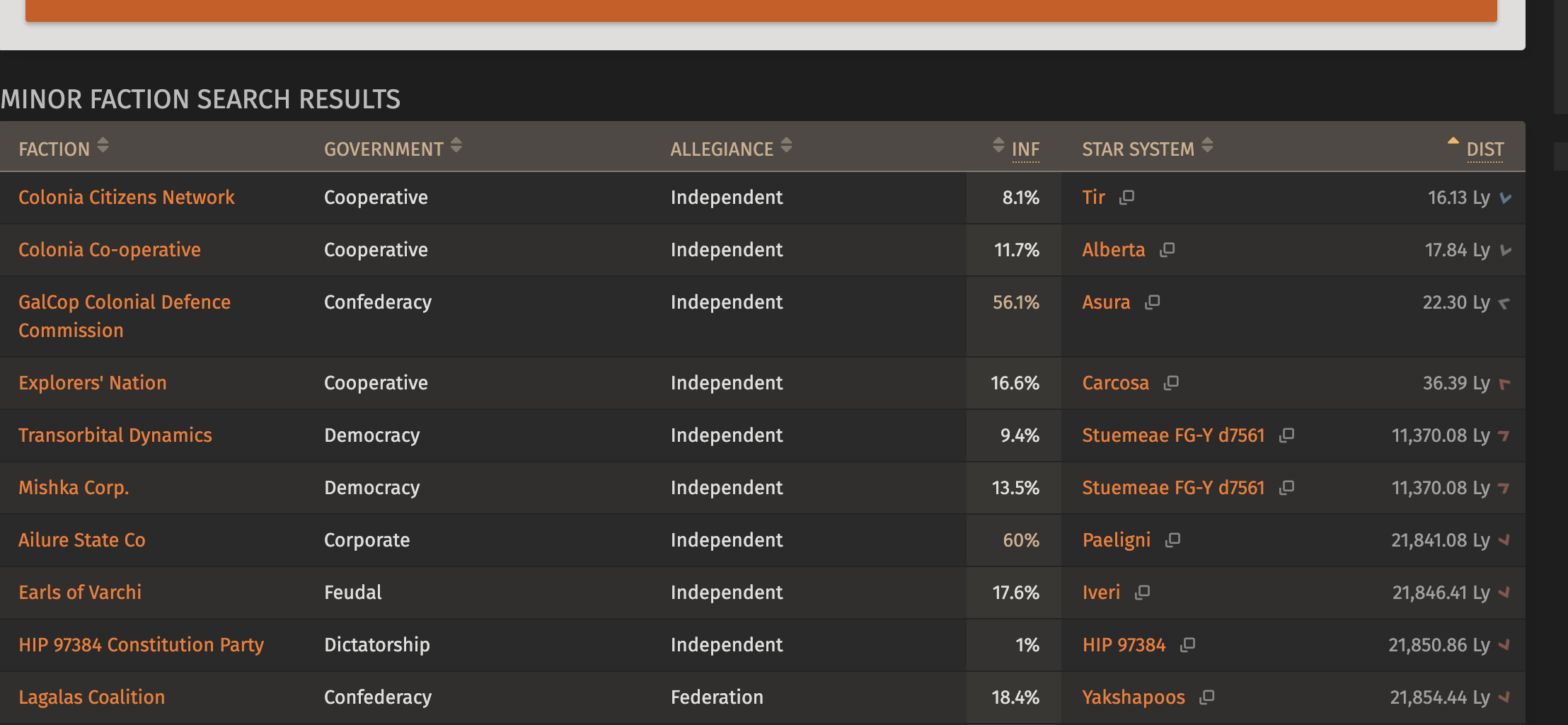The width and height of the screenshot is (1568, 725).
Task: Open Mishka Corp. faction page
Action: (74, 488)
